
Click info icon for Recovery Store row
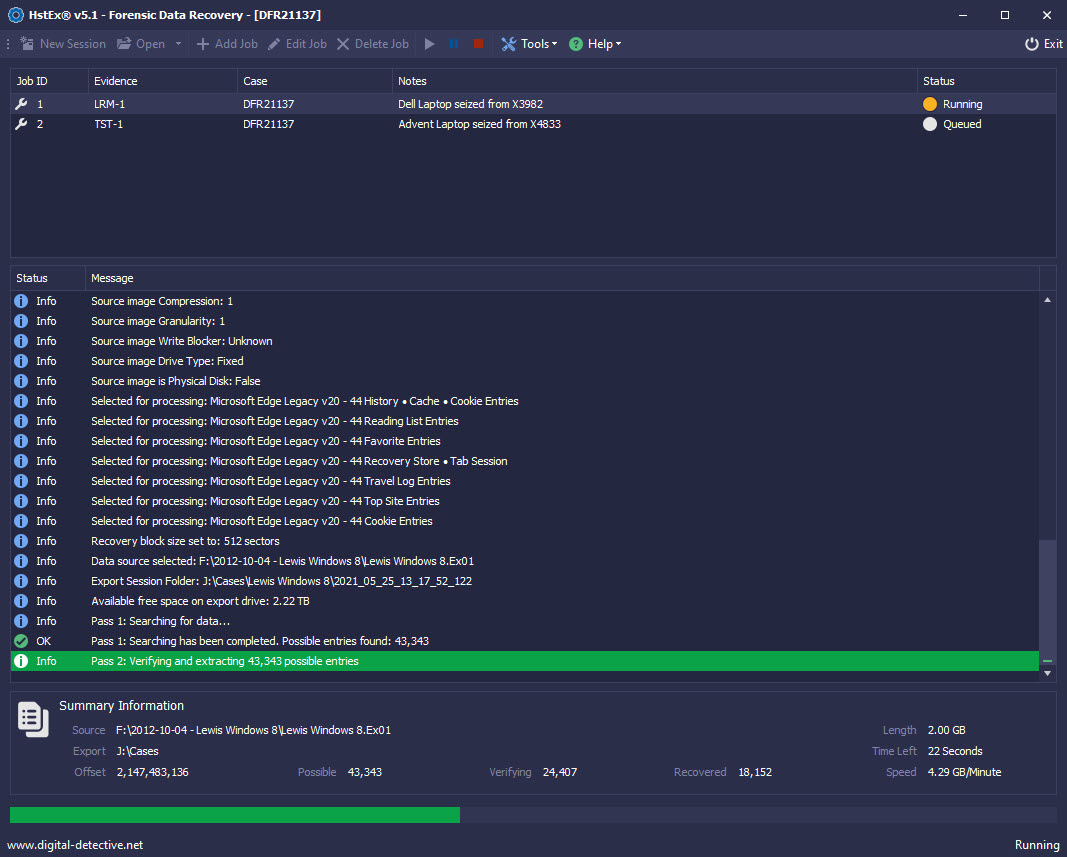[21, 461]
